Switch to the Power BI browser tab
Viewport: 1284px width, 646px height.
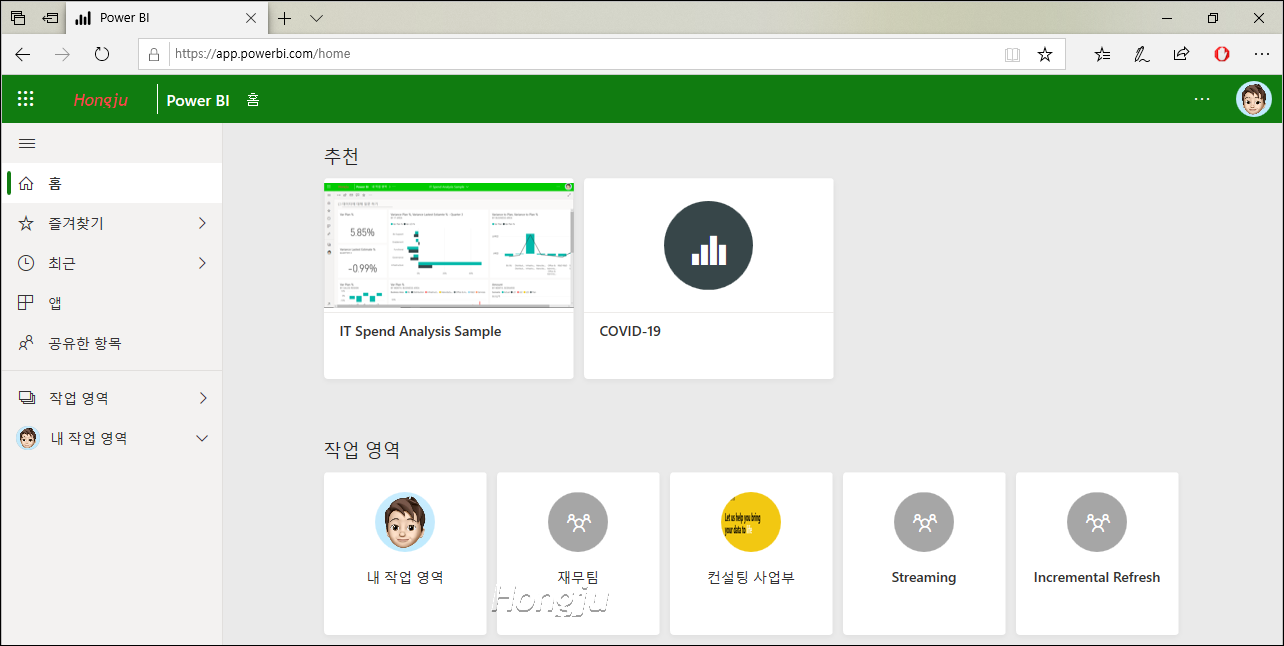pyautogui.click(x=166, y=18)
